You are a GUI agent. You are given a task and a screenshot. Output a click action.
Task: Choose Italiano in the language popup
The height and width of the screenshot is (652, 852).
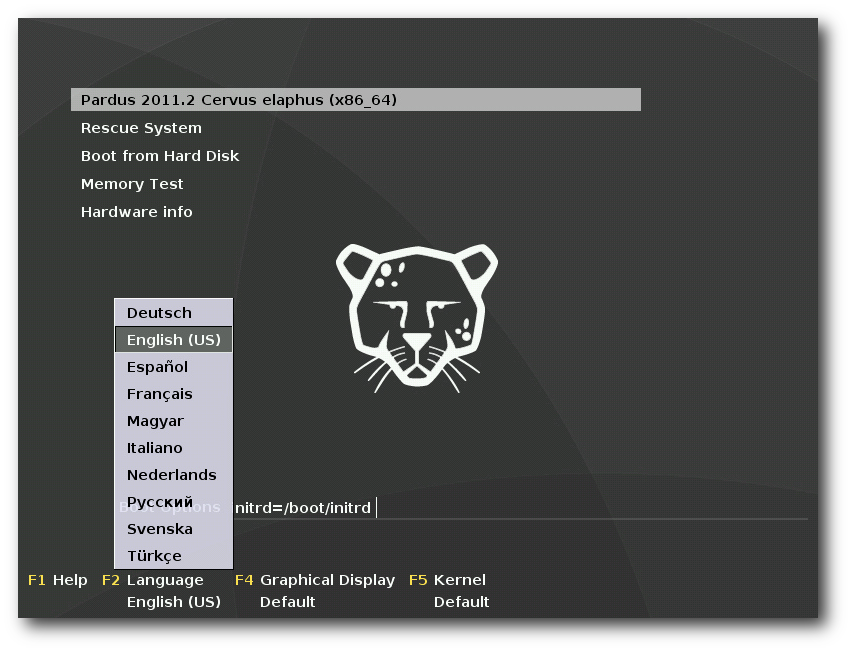click(x=173, y=448)
